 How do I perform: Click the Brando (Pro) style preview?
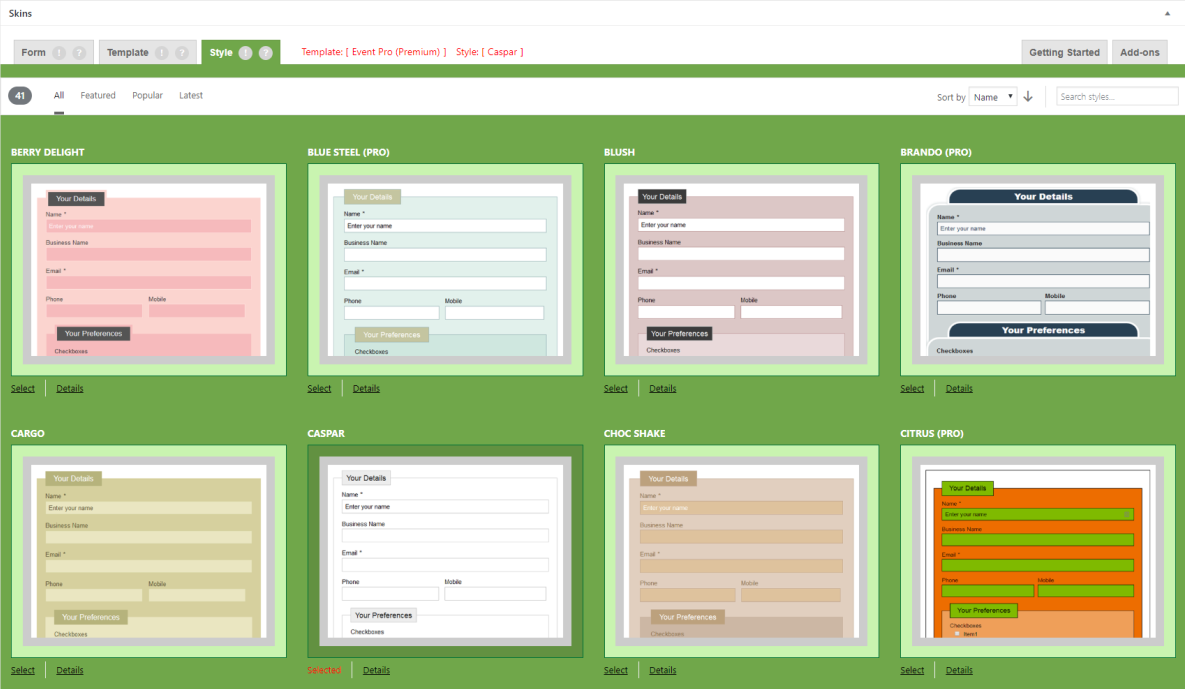[x=1037, y=269]
